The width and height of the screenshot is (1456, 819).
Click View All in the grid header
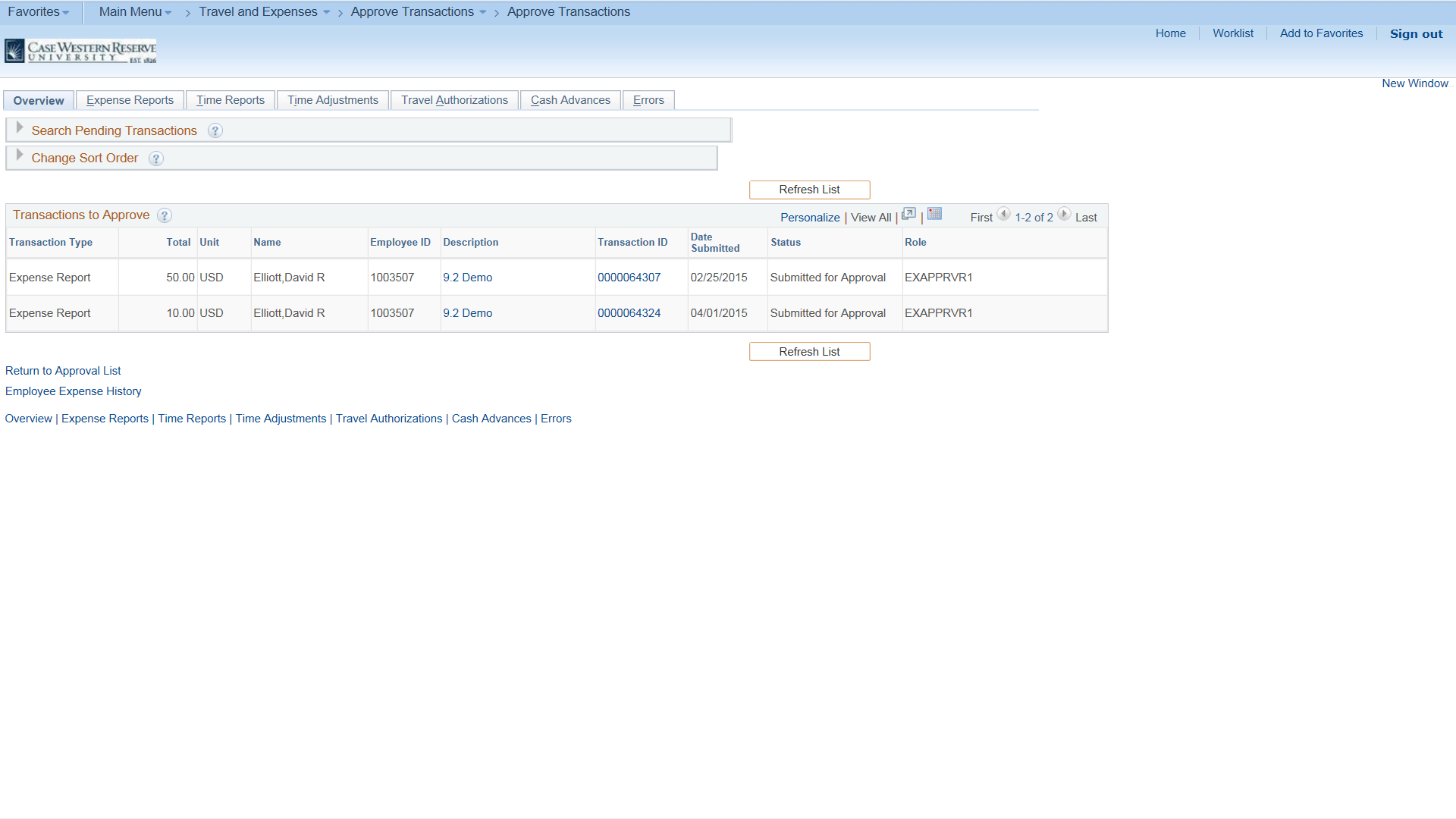(870, 217)
